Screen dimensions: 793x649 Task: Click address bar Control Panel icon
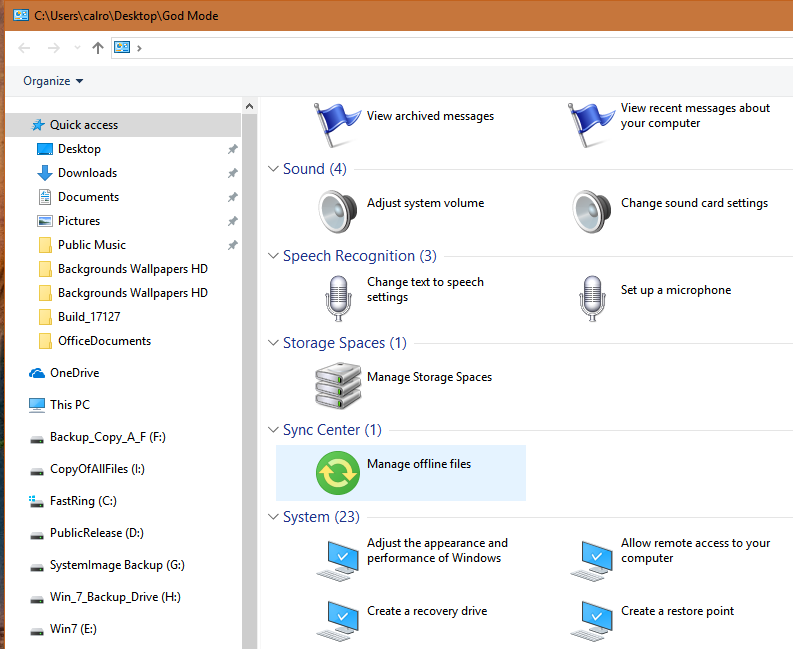(x=122, y=48)
